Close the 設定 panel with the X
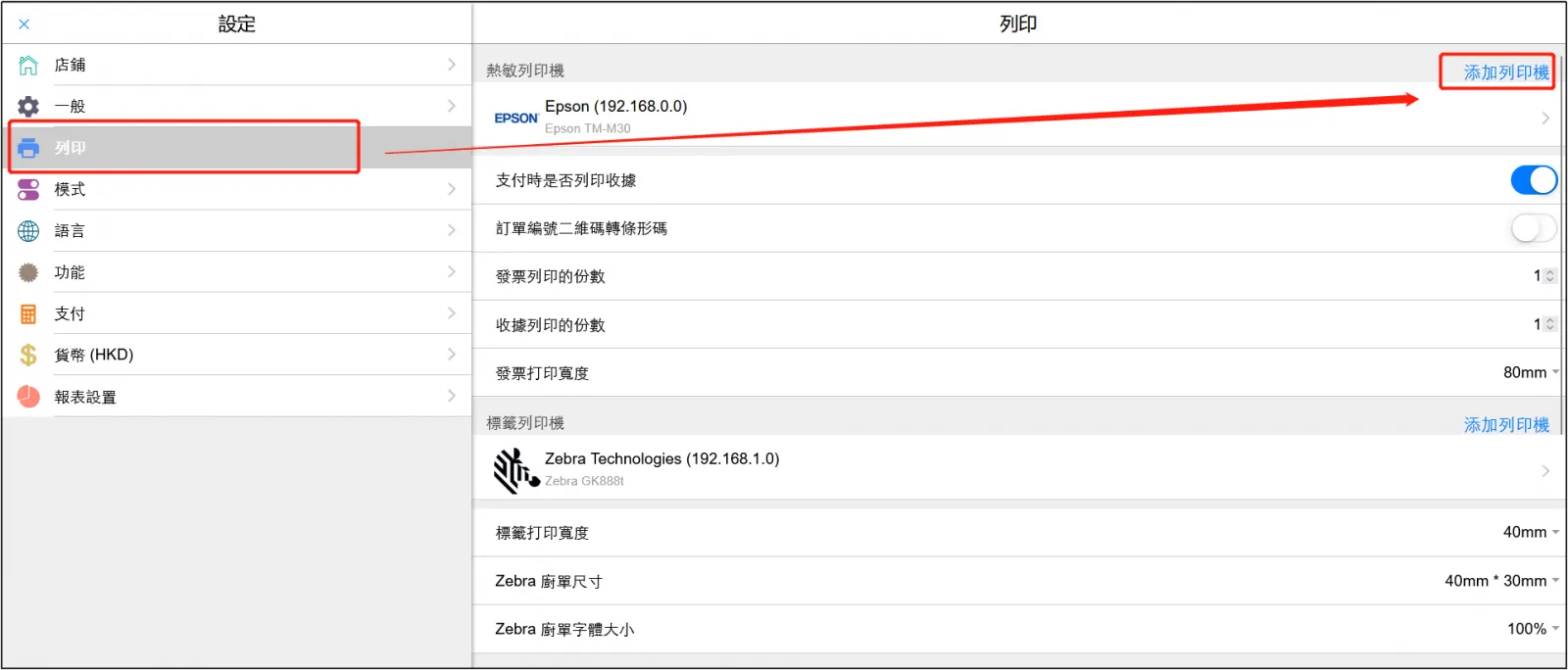 click(24, 24)
